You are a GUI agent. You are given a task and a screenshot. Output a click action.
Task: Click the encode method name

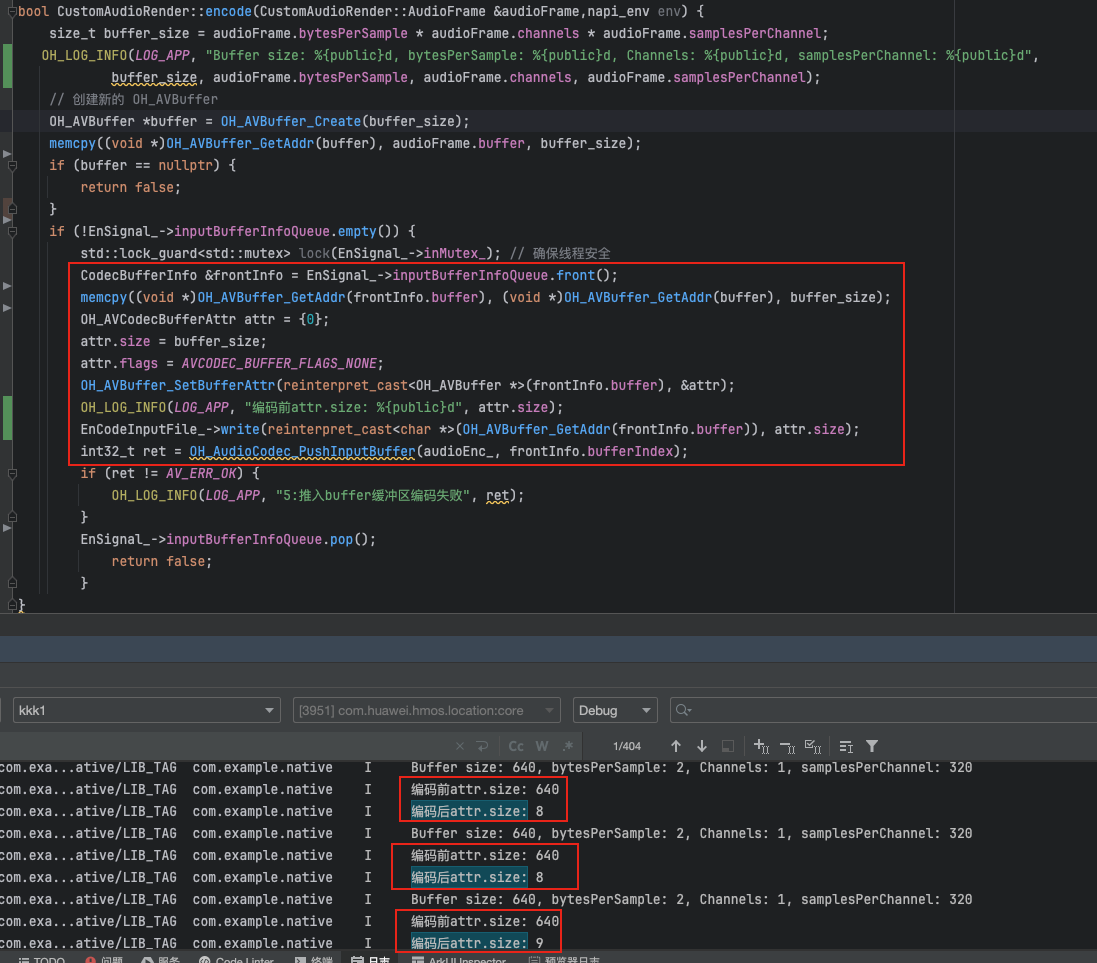click(x=228, y=12)
